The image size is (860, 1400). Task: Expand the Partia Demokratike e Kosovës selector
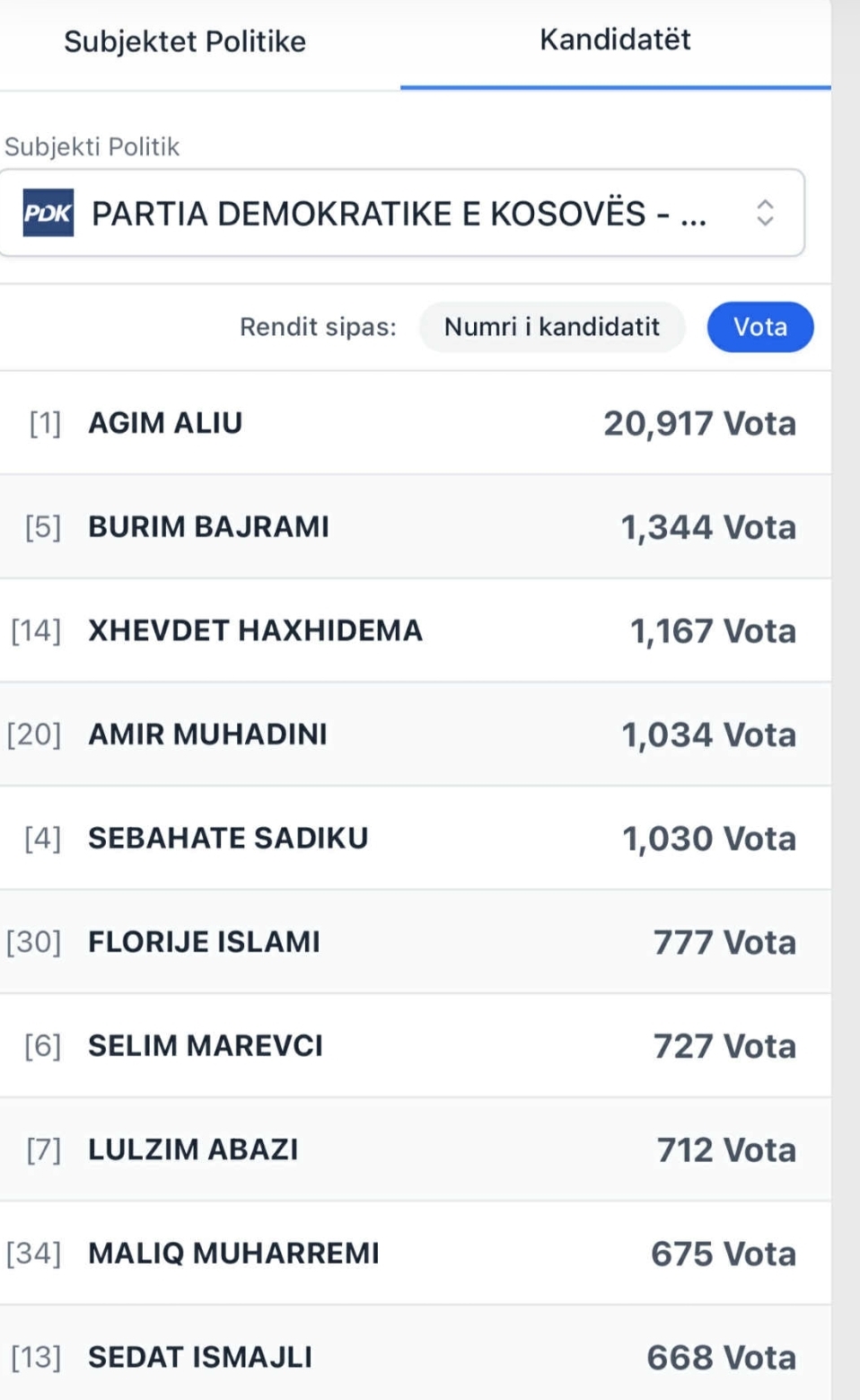399,214
